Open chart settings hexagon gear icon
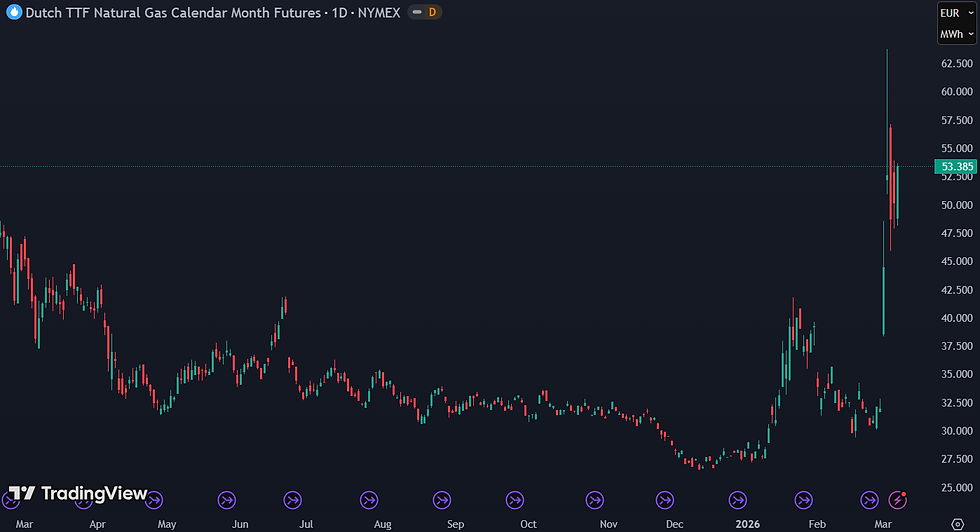This screenshot has height=532, width=980. (958, 524)
